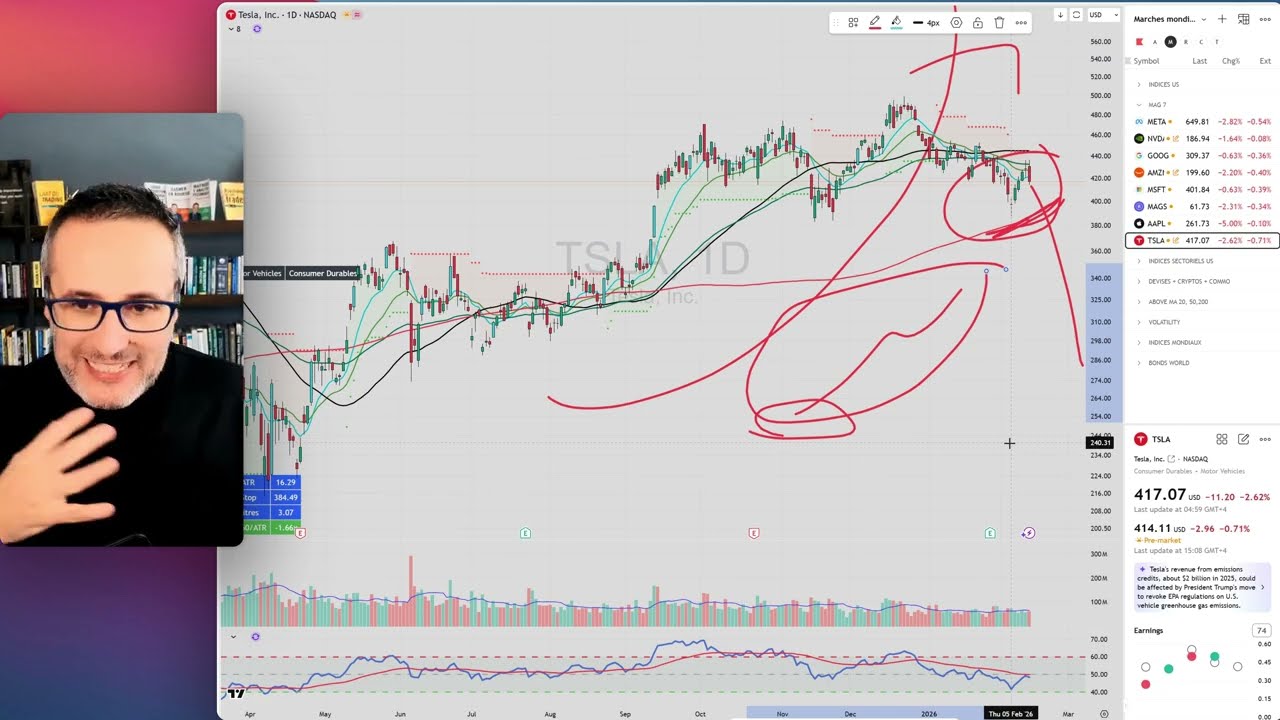
Task: Select META in the watchlist
Action: (1202, 122)
